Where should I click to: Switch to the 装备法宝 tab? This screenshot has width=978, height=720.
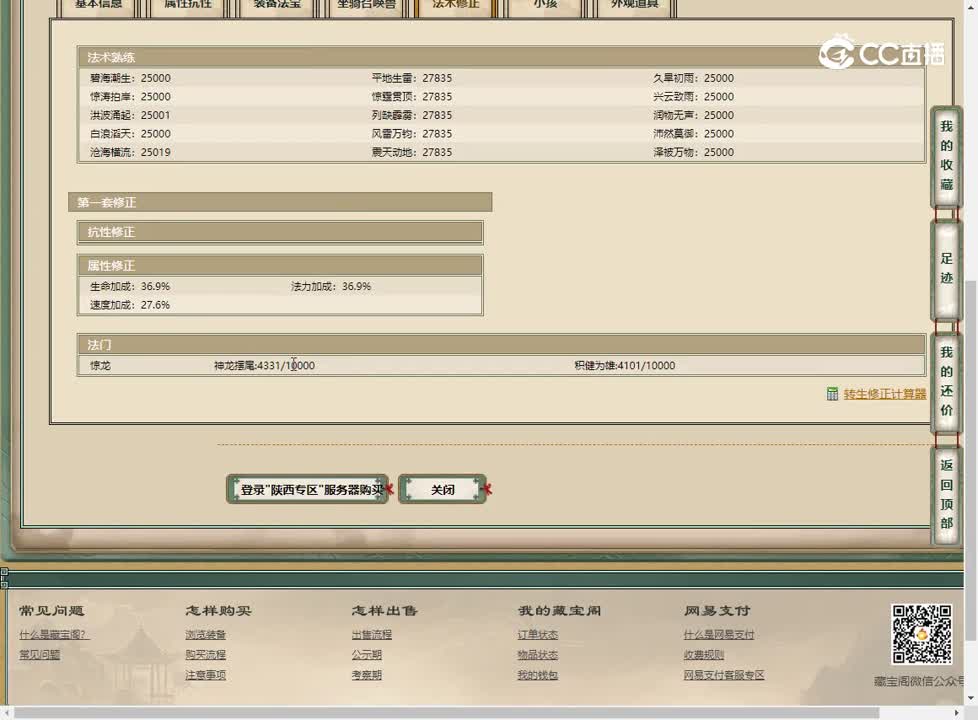(x=277, y=4)
